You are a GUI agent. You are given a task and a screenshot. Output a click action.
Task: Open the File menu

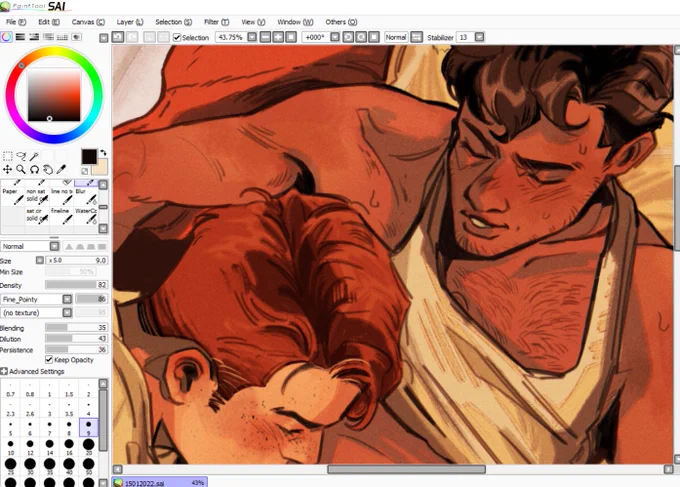coord(16,22)
